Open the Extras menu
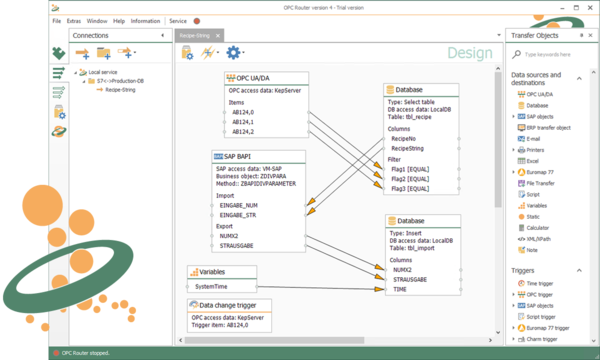 click(x=73, y=21)
